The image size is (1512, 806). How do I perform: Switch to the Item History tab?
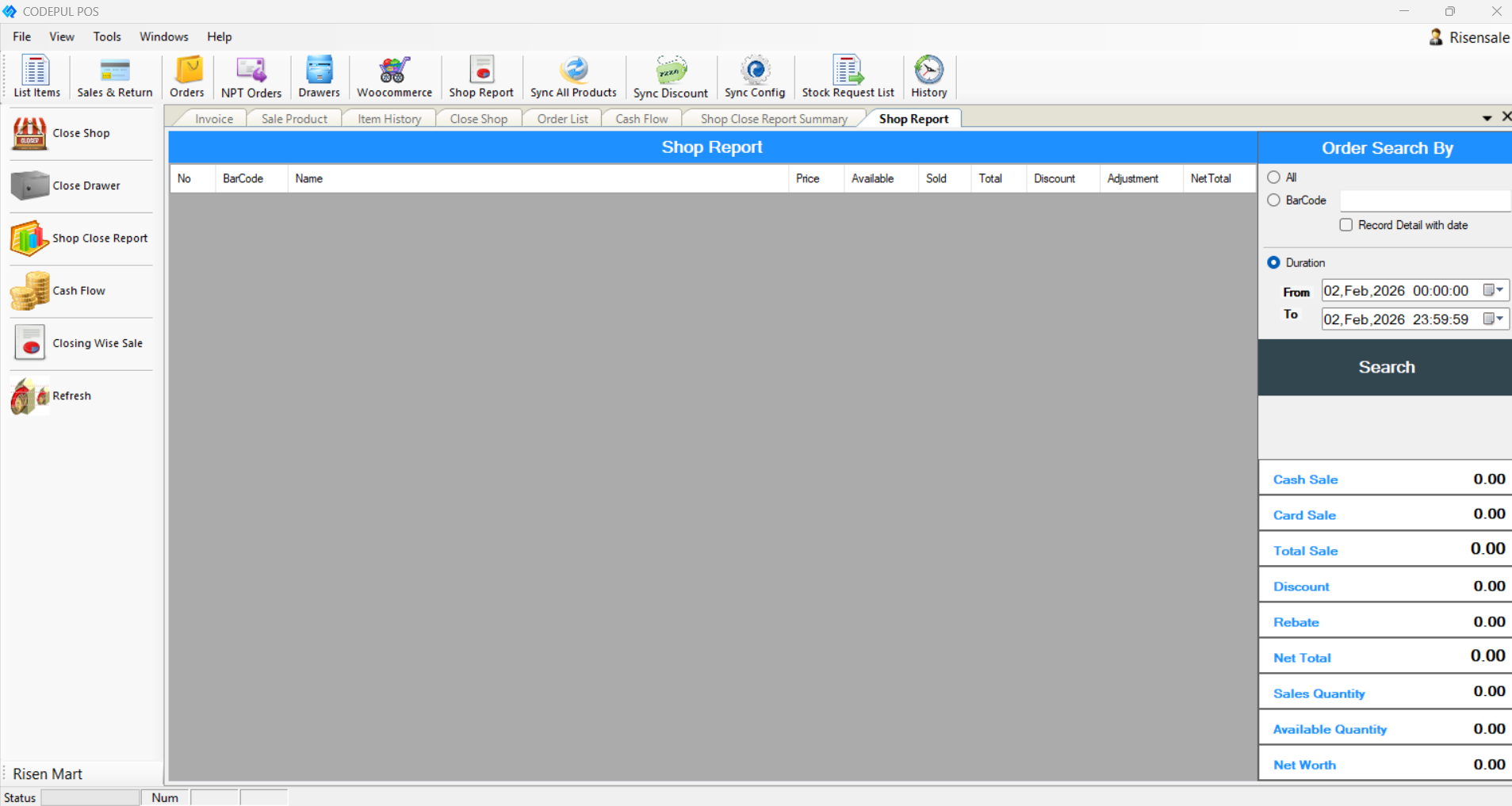(x=389, y=118)
